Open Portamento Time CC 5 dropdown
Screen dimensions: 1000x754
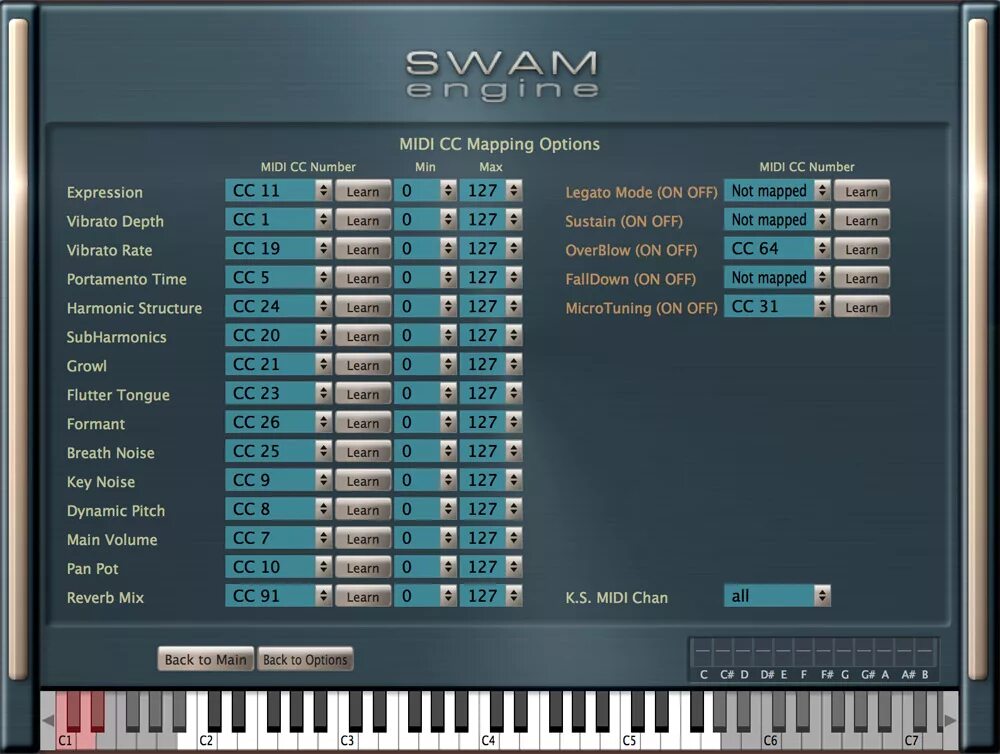click(278, 277)
